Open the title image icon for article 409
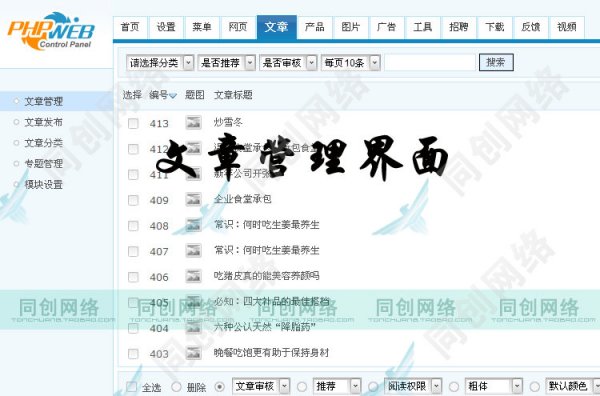Screen dimensions: 600x396 (x=194, y=199)
